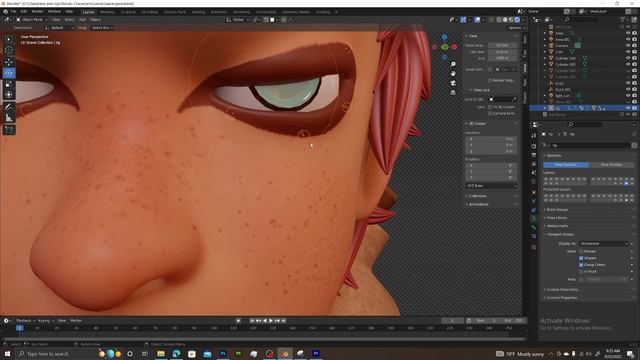640x360 pixels.
Task: Open the Display As Octahedral dropdown
Action: tap(603, 244)
